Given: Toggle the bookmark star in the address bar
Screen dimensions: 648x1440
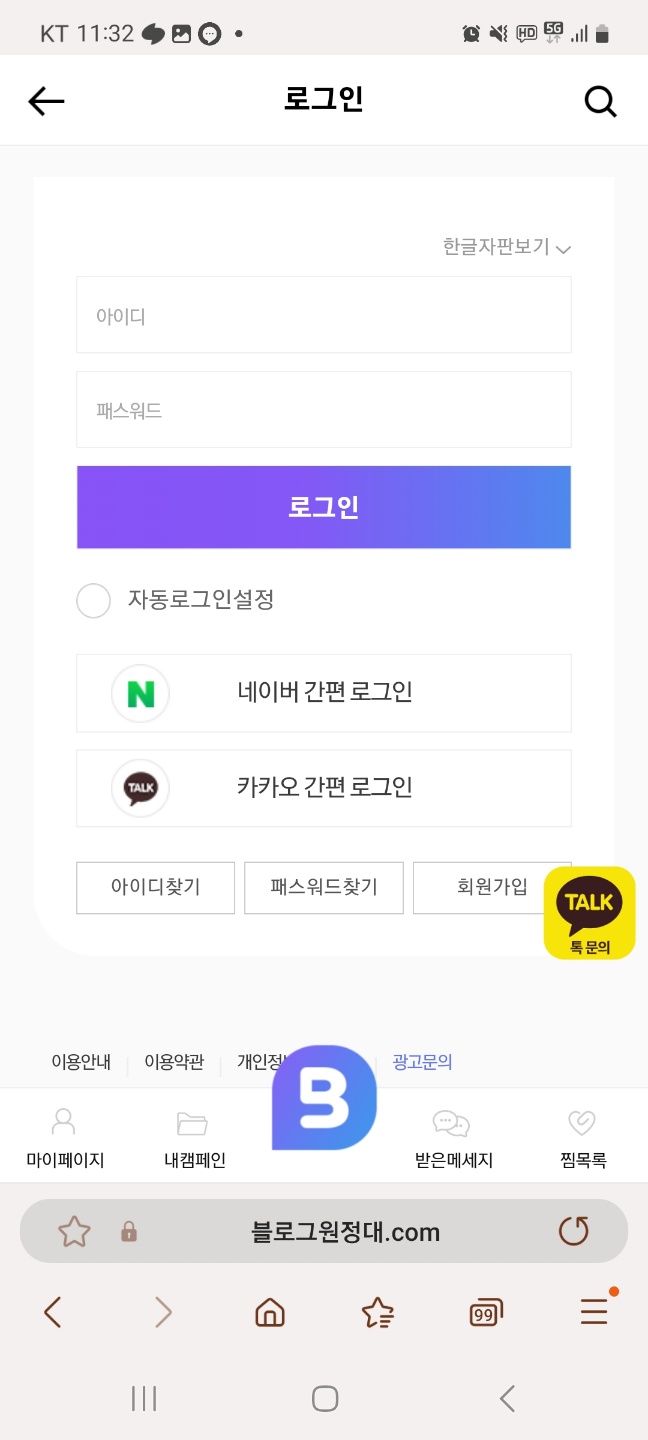Looking at the screenshot, I should pyautogui.click(x=75, y=1231).
